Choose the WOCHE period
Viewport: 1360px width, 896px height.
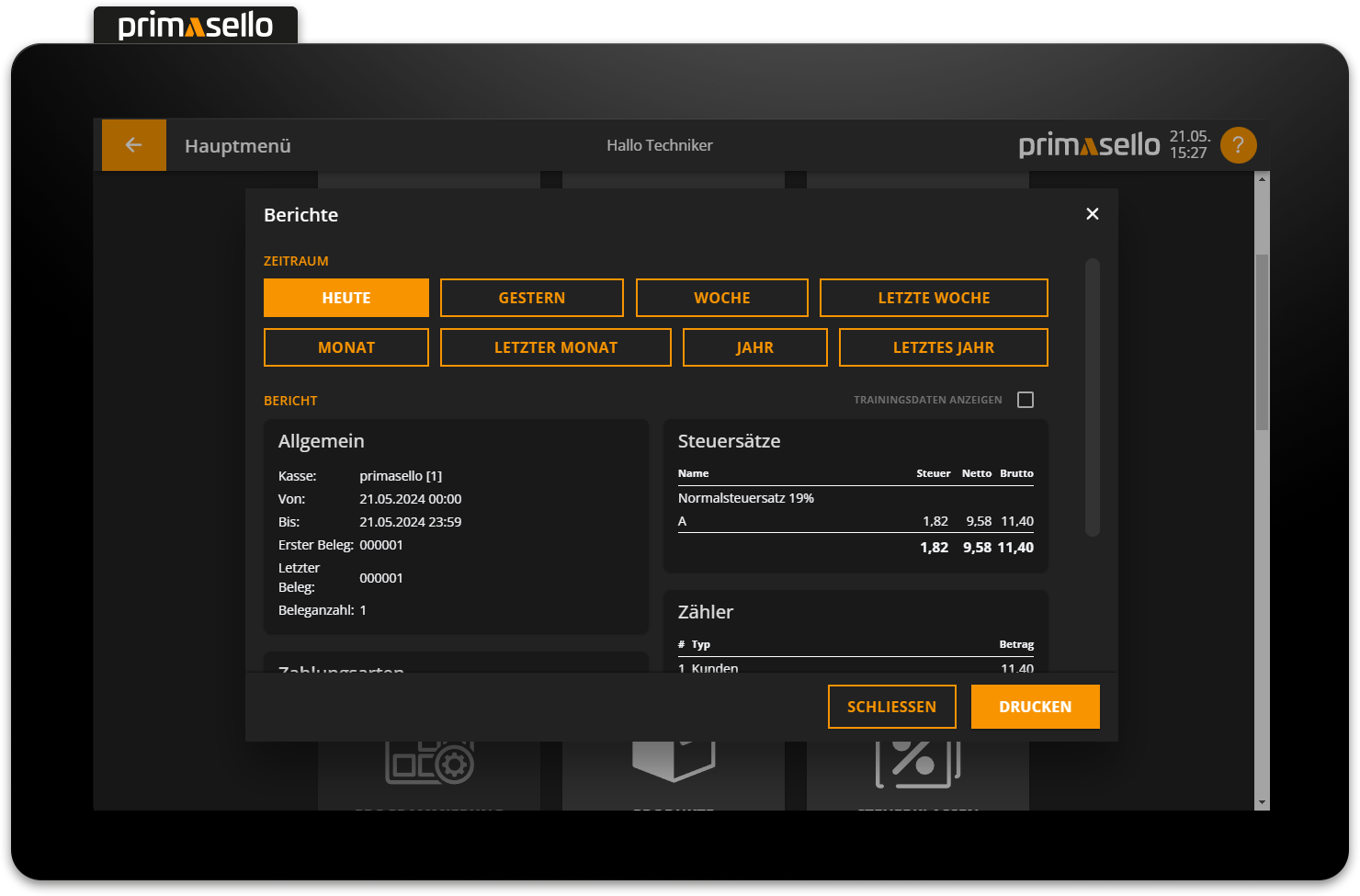pos(722,298)
